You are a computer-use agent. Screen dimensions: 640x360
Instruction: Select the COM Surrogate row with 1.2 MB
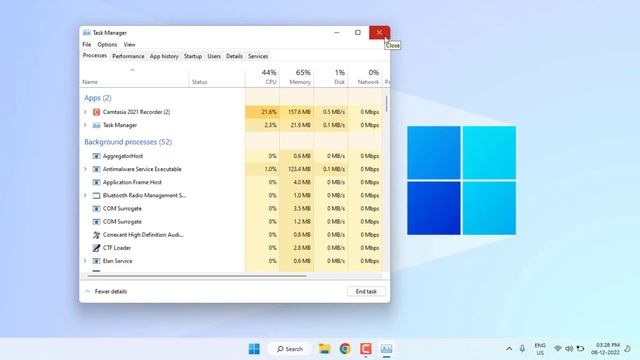tap(231, 222)
